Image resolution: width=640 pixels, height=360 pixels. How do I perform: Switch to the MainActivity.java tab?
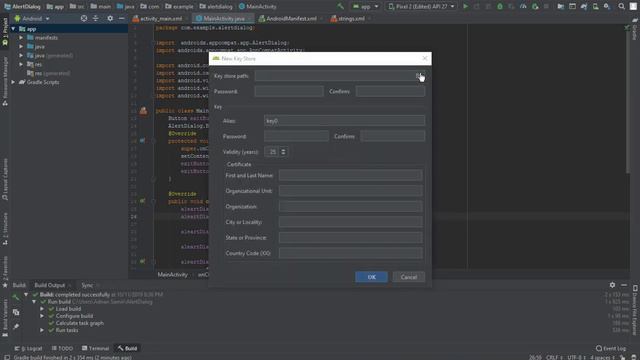pos(224,19)
